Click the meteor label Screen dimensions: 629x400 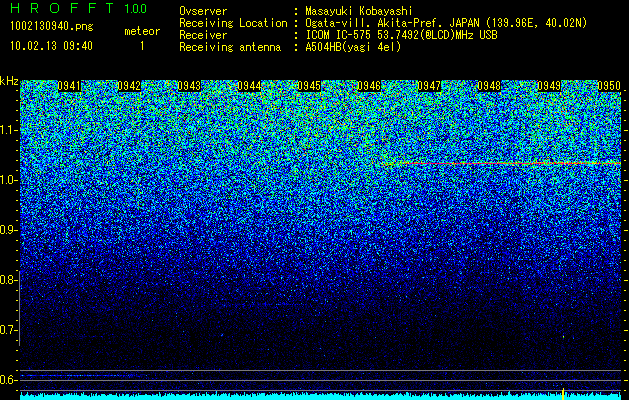[142, 31]
